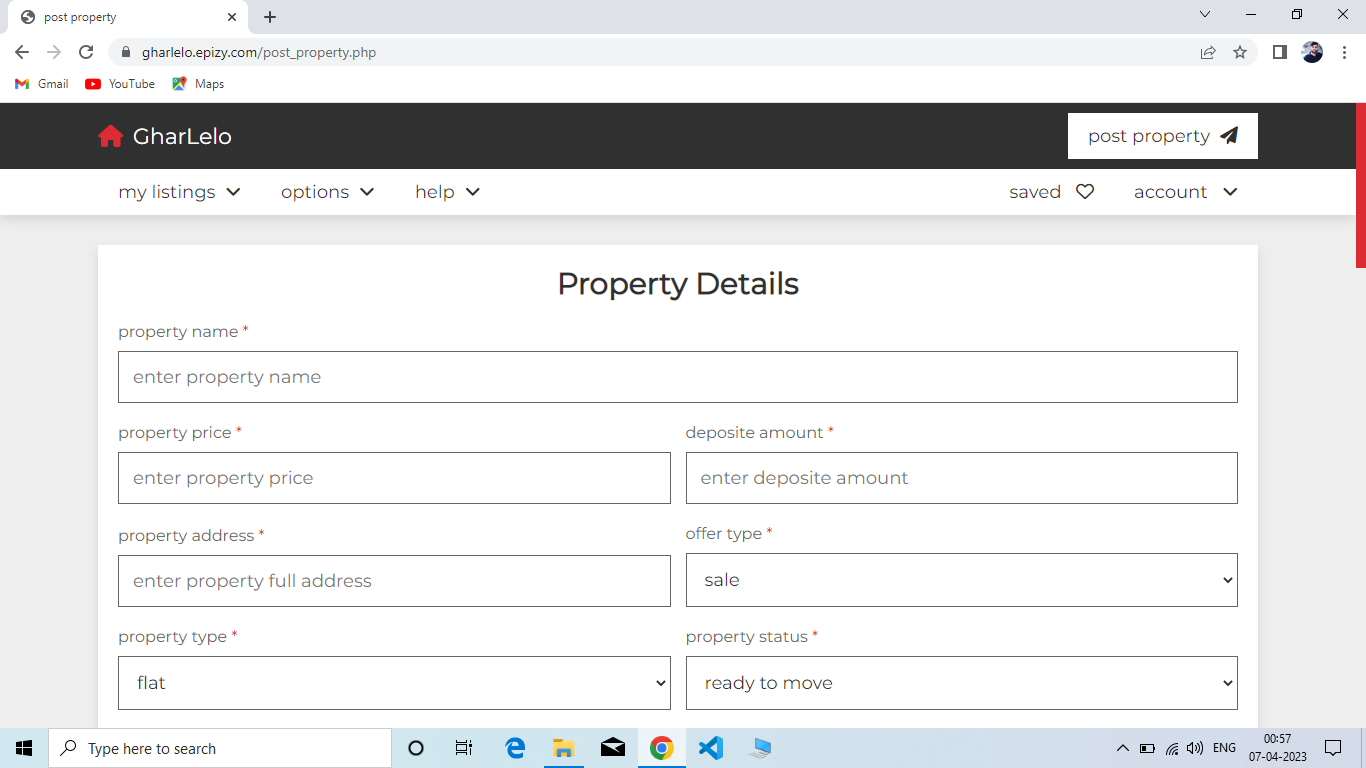Open a new browser tab with plus

270,17
